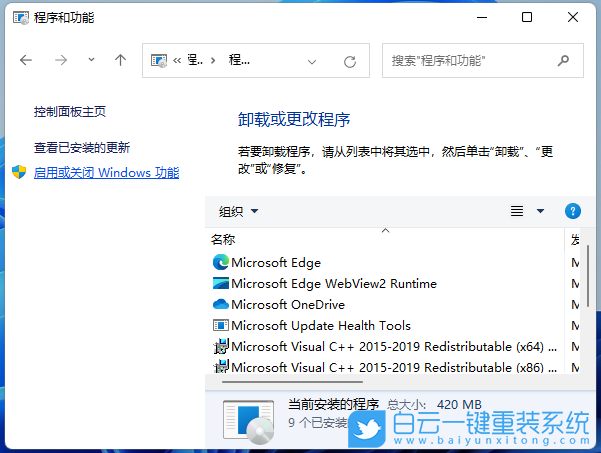Show hidden breadcrumb path with « chevron
The height and width of the screenshot is (453, 601).
point(177,60)
